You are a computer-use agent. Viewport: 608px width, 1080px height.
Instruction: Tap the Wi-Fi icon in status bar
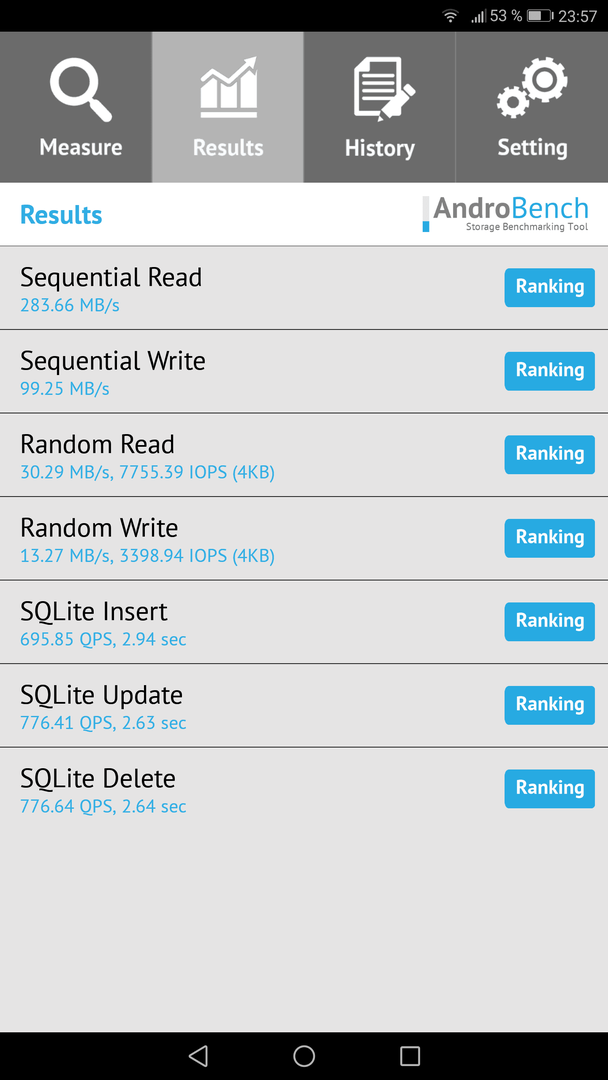(450, 16)
